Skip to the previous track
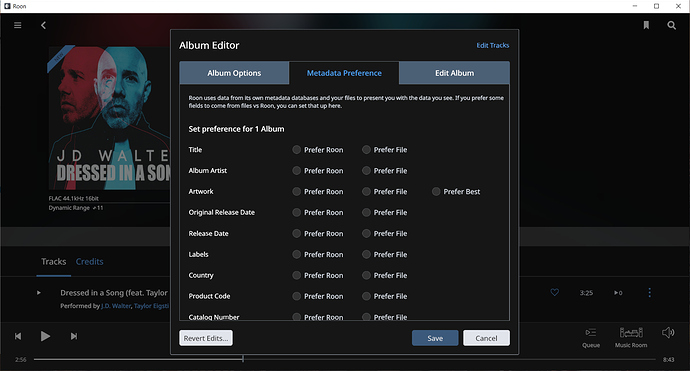690x371 pixels. coord(18,336)
